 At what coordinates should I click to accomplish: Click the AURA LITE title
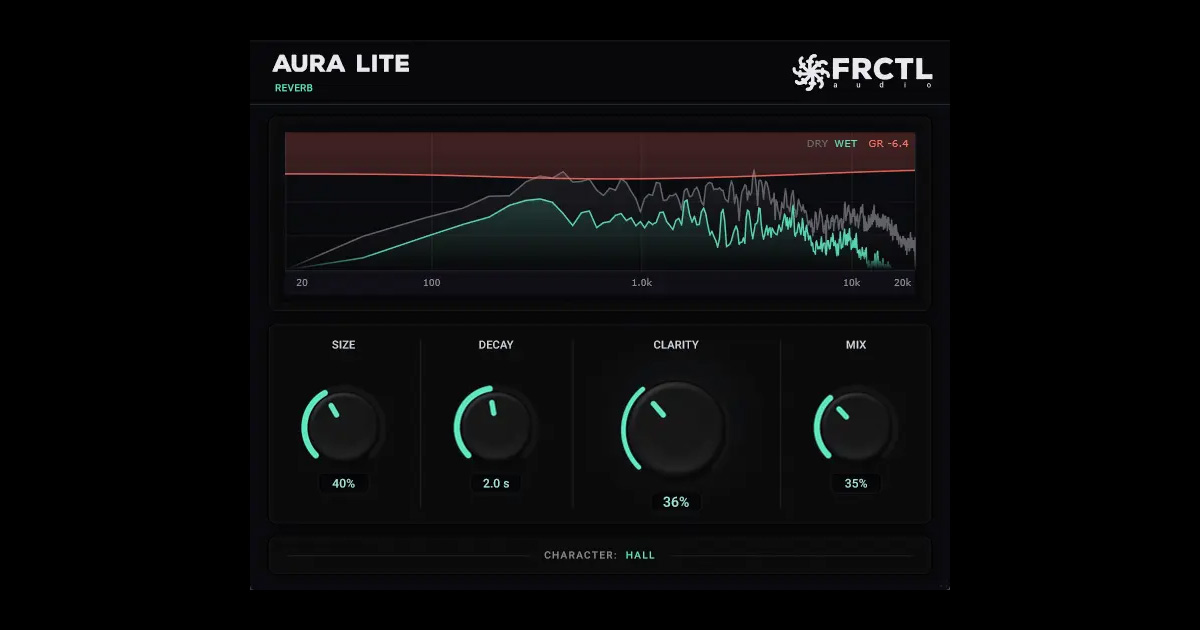point(341,64)
